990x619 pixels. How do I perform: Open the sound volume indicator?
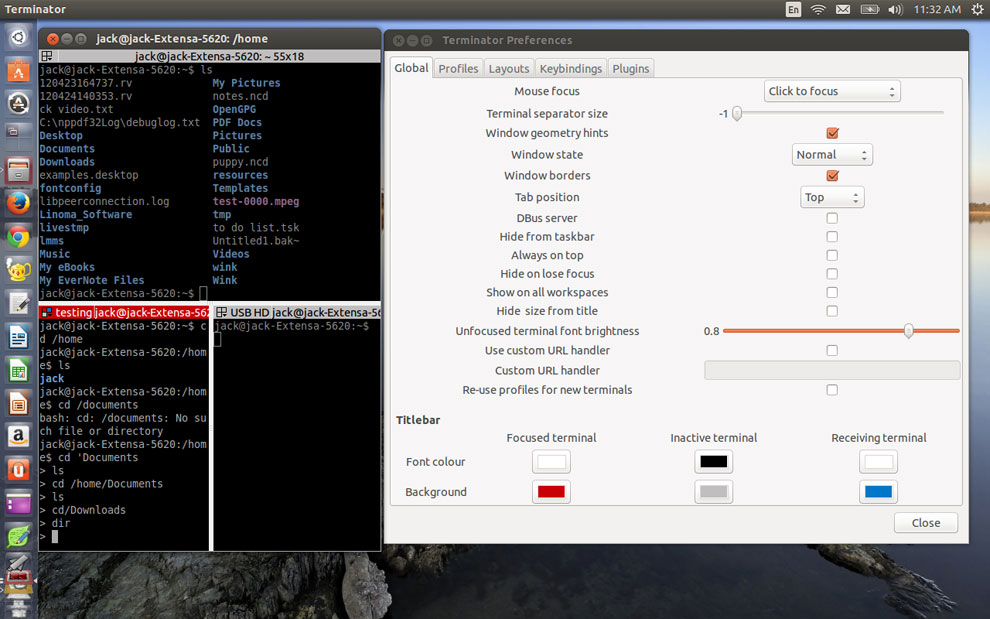(x=895, y=9)
